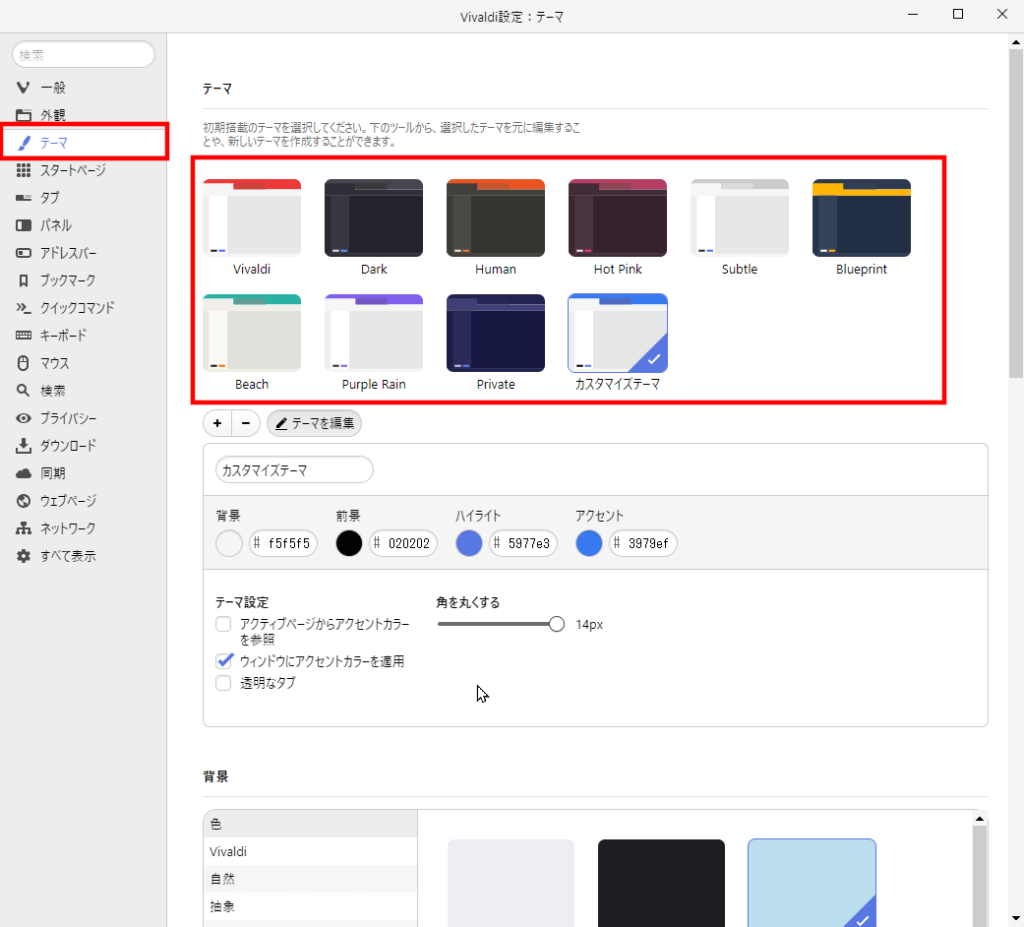Select the Dark theme thumbnail
This screenshot has height=927, width=1024.
(x=374, y=218)
